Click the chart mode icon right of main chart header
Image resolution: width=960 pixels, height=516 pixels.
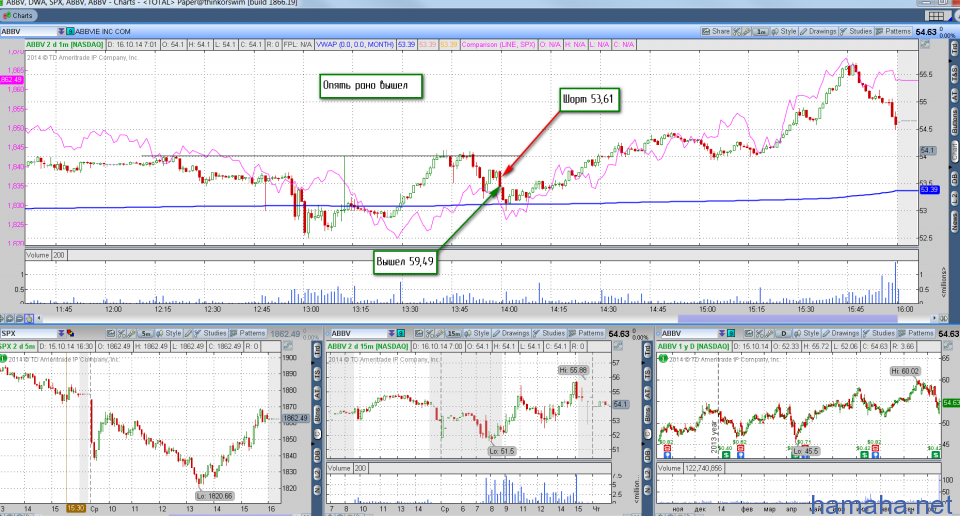(x=924, y=44)
